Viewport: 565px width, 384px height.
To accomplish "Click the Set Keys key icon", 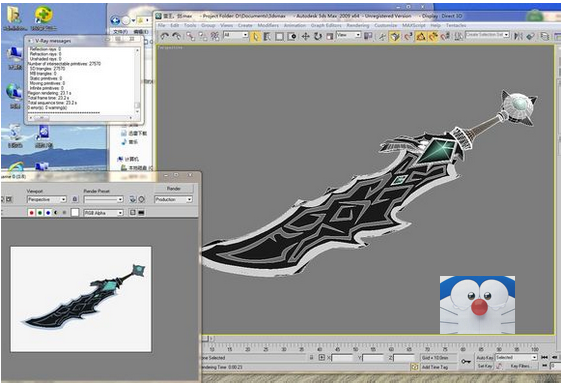I will pyautogui.click(x=466, y=361).
